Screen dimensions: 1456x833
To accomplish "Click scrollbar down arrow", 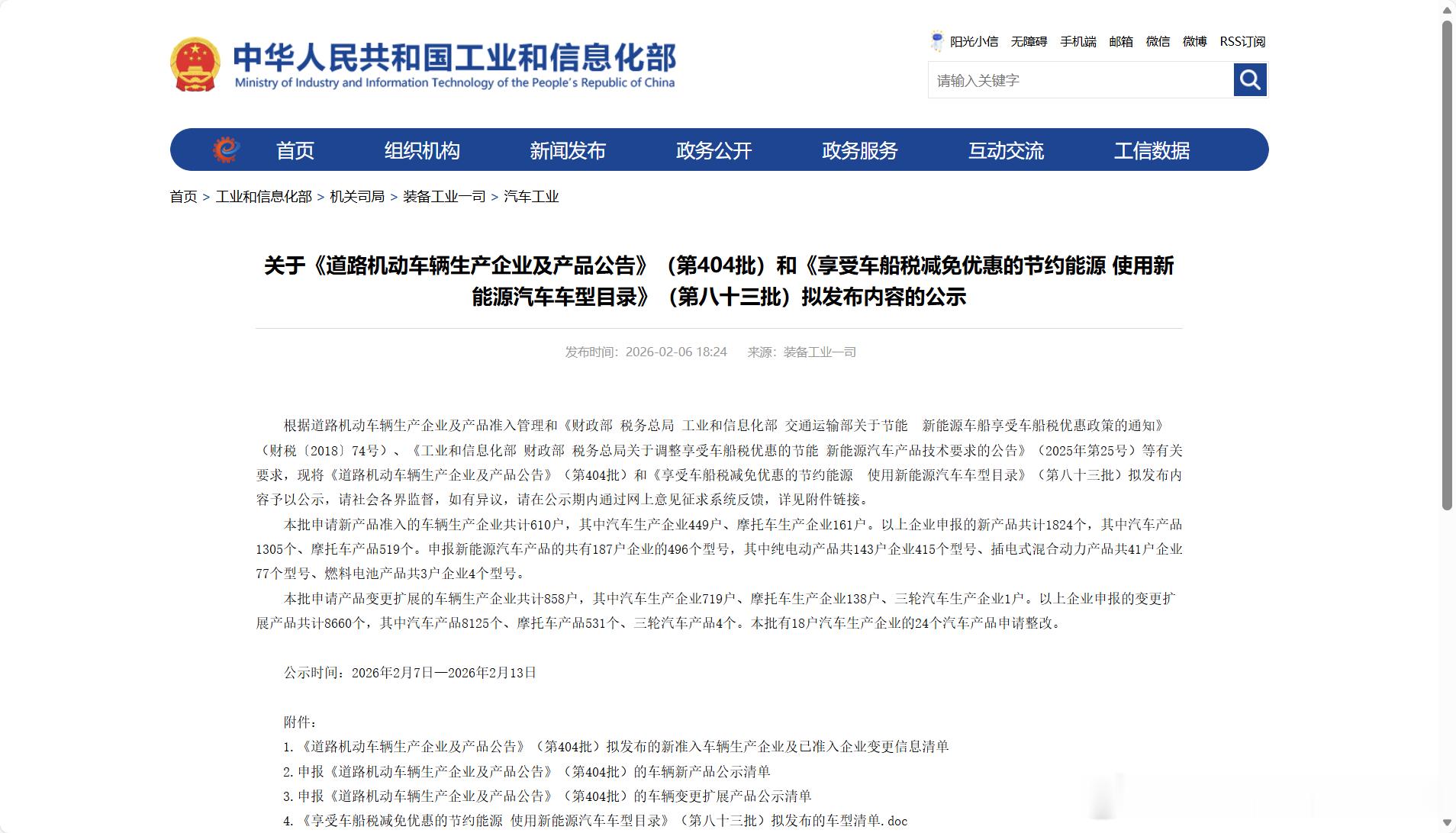I will [1447, 823].
